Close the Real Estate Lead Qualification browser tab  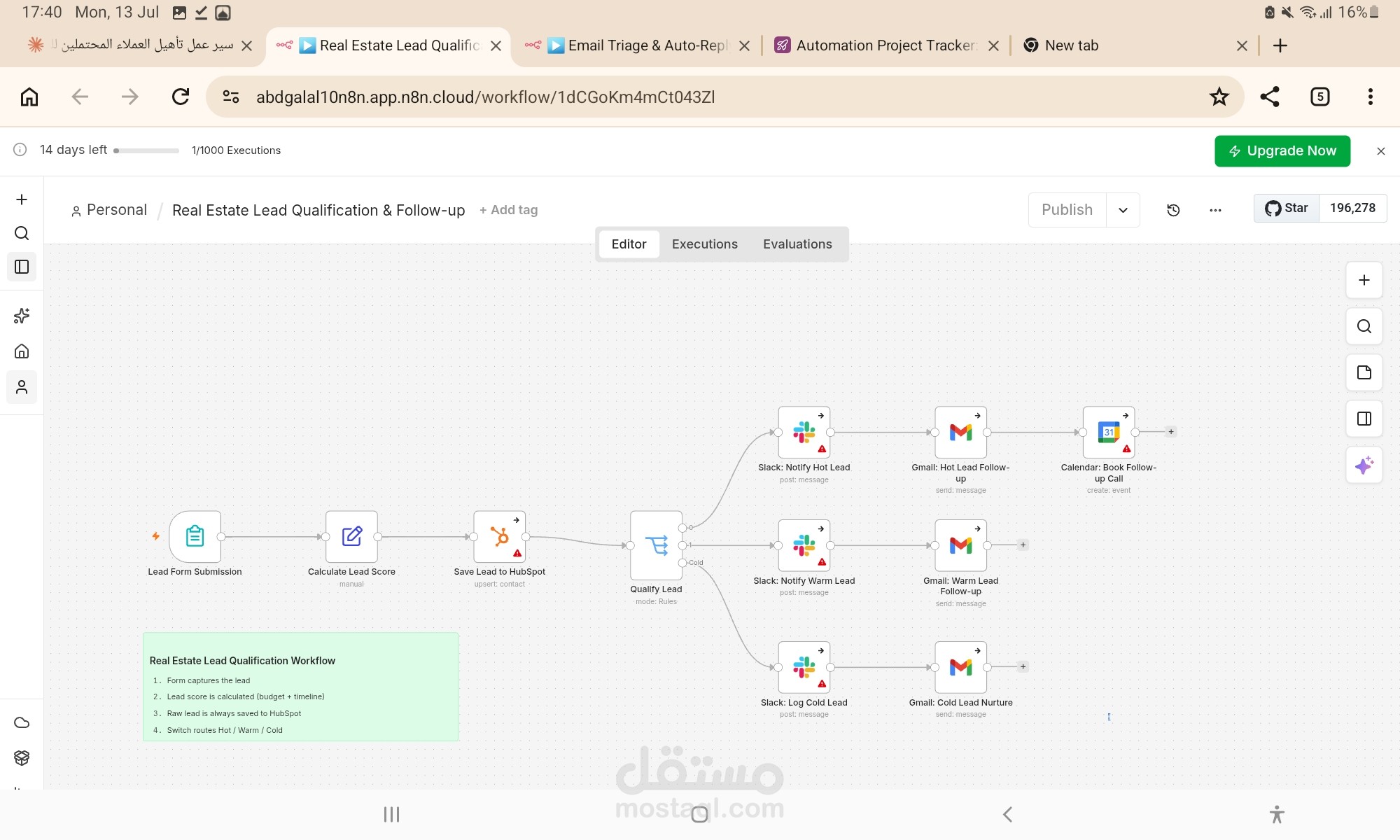click(x=496, y=45)
